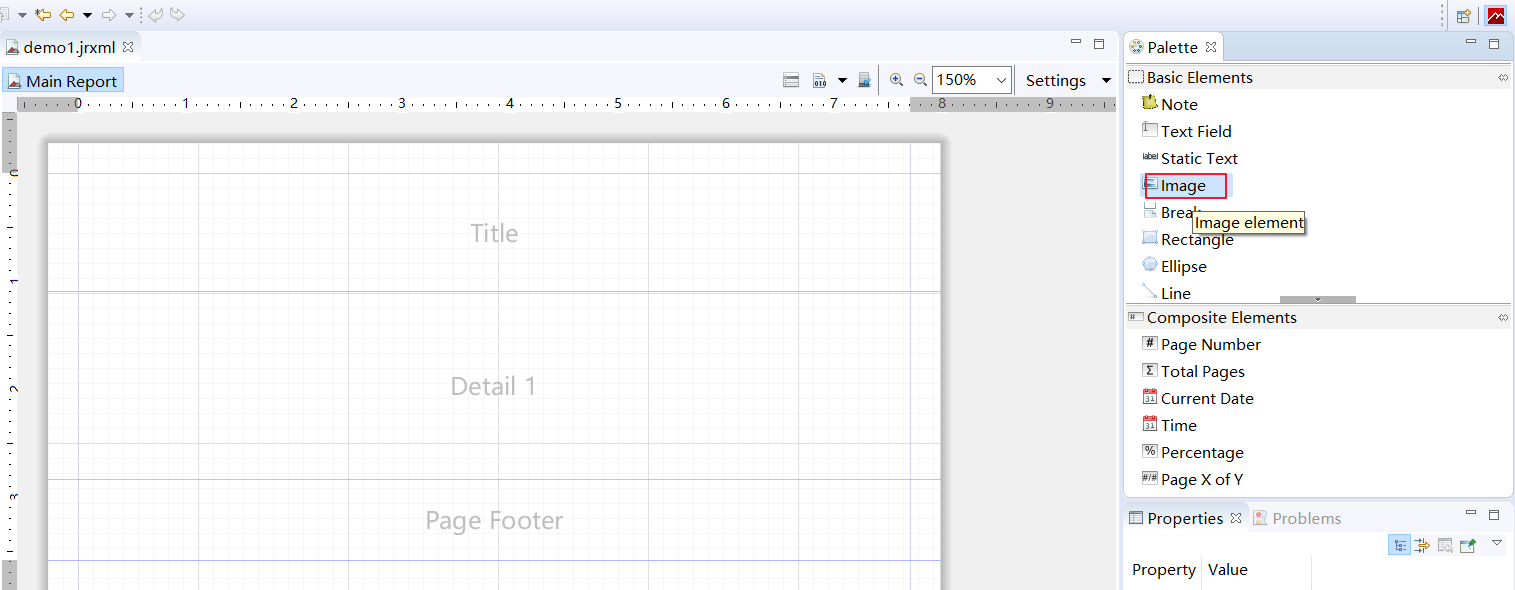1515x590 pixels.
Task: Pick the Total Pages composite element
Action: point(1194,371)
